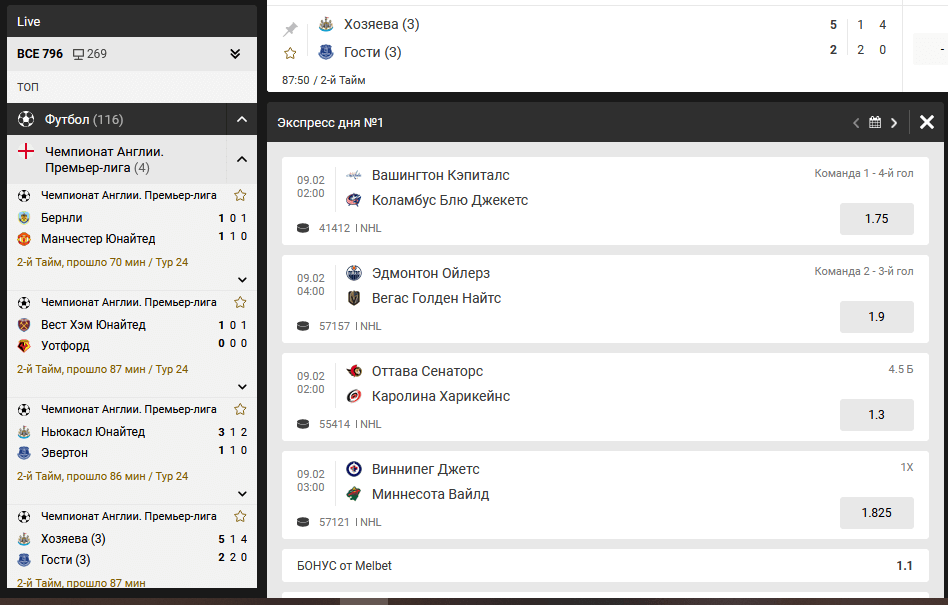Viewport: 948px width, 605px height.
Task: Toggle favorite star for Вест Хэм match
Action: click(240, 302)
